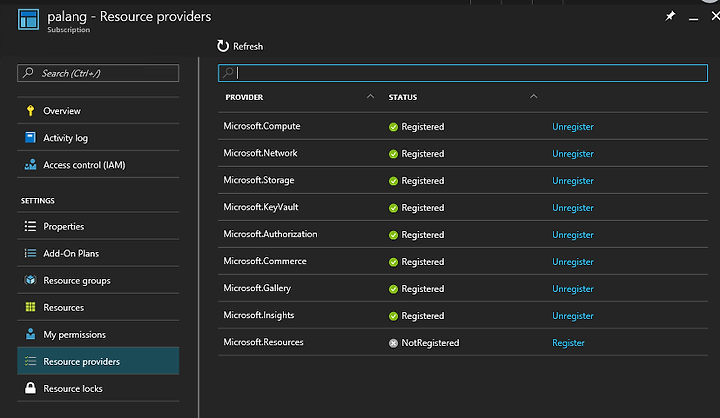Unregister the Microsoft.Network provider

[x=573, y=154]
